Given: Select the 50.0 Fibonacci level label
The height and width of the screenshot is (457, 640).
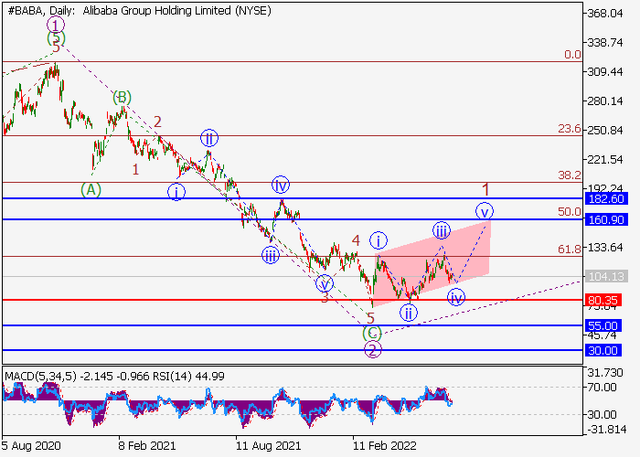Looking at the screenshot, I should coord(569,212).
